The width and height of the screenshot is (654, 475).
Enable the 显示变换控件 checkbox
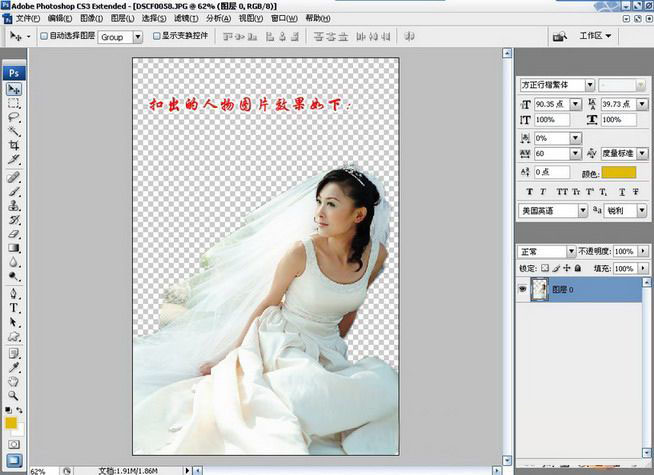point(155,36)
